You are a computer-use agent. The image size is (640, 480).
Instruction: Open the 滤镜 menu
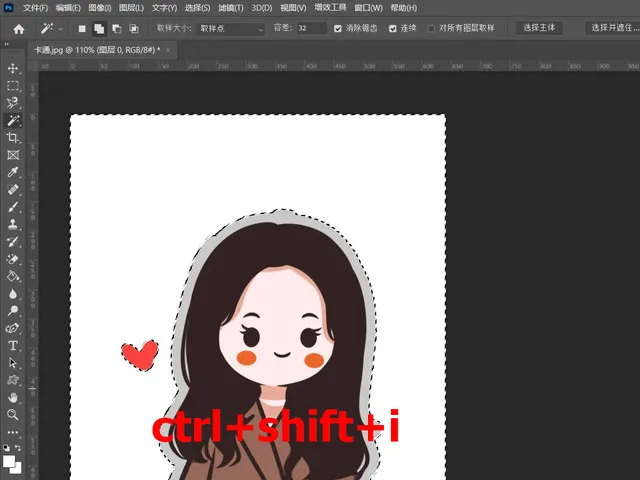click(230, 8)
